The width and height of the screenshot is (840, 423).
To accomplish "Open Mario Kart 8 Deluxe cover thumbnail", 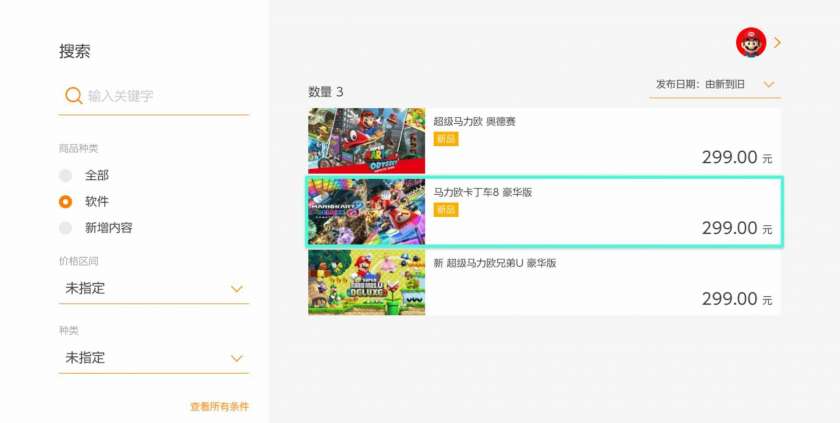I will click(x=366, y=212).
